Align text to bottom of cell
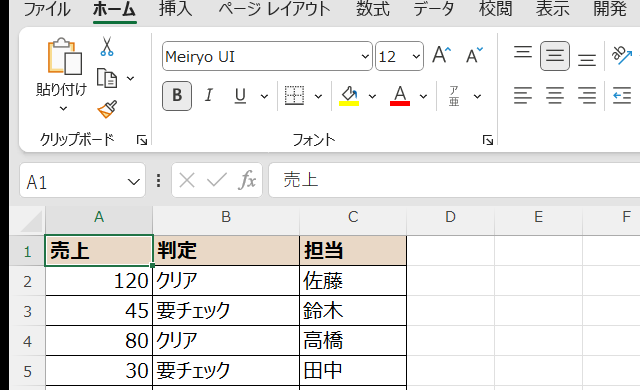 (587, 60)
